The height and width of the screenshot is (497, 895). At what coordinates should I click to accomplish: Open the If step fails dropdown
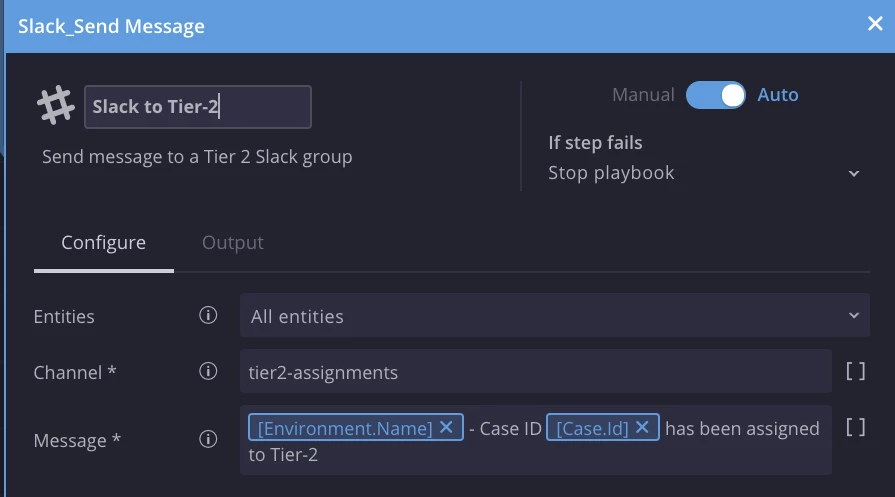click(704, 173)
